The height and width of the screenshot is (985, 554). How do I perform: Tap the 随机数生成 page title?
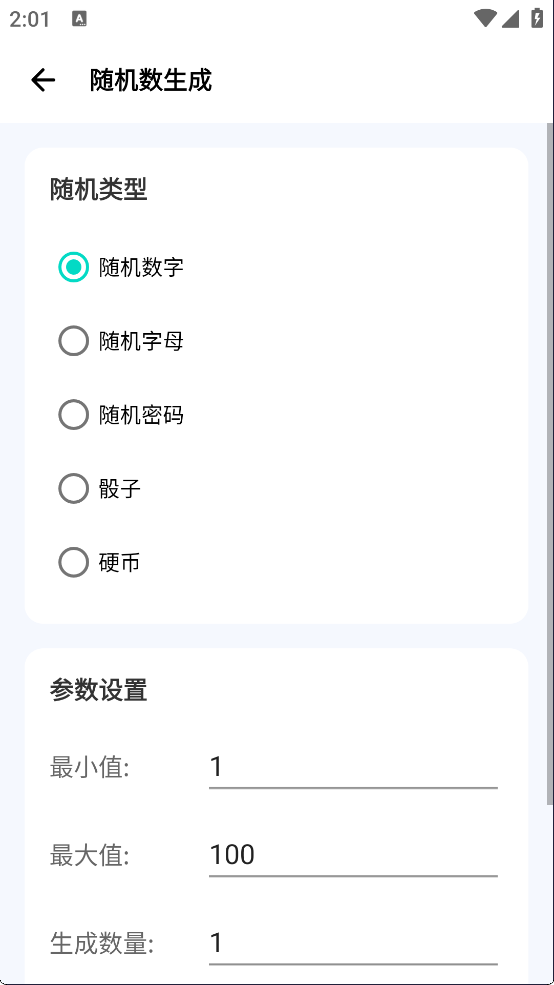pyautogui.click(x=151, y=80)
